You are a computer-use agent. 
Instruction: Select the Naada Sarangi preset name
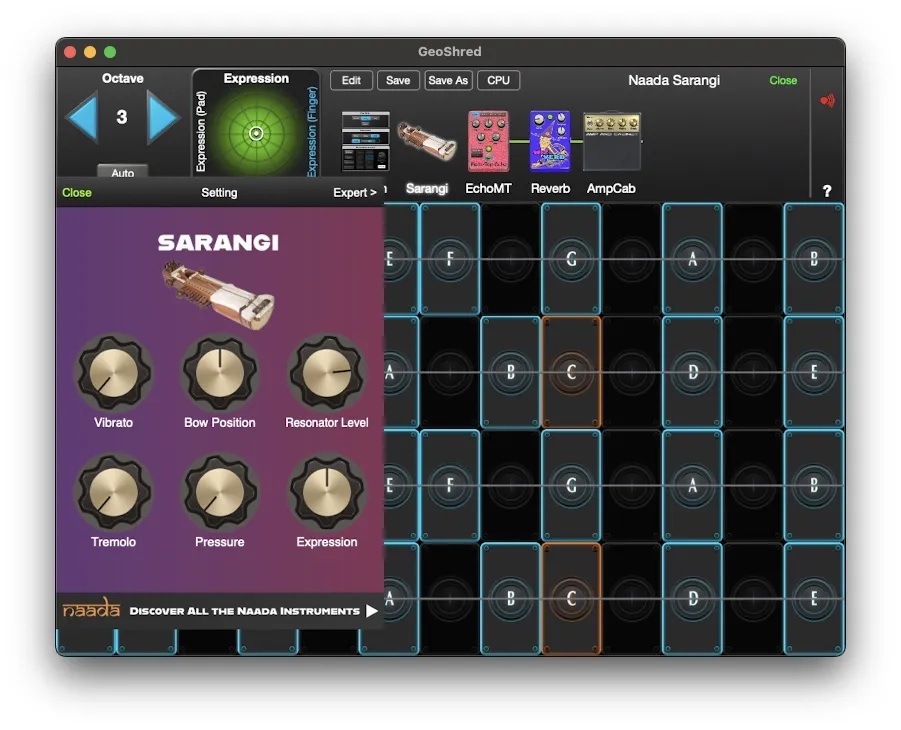(x=673, y=80)
